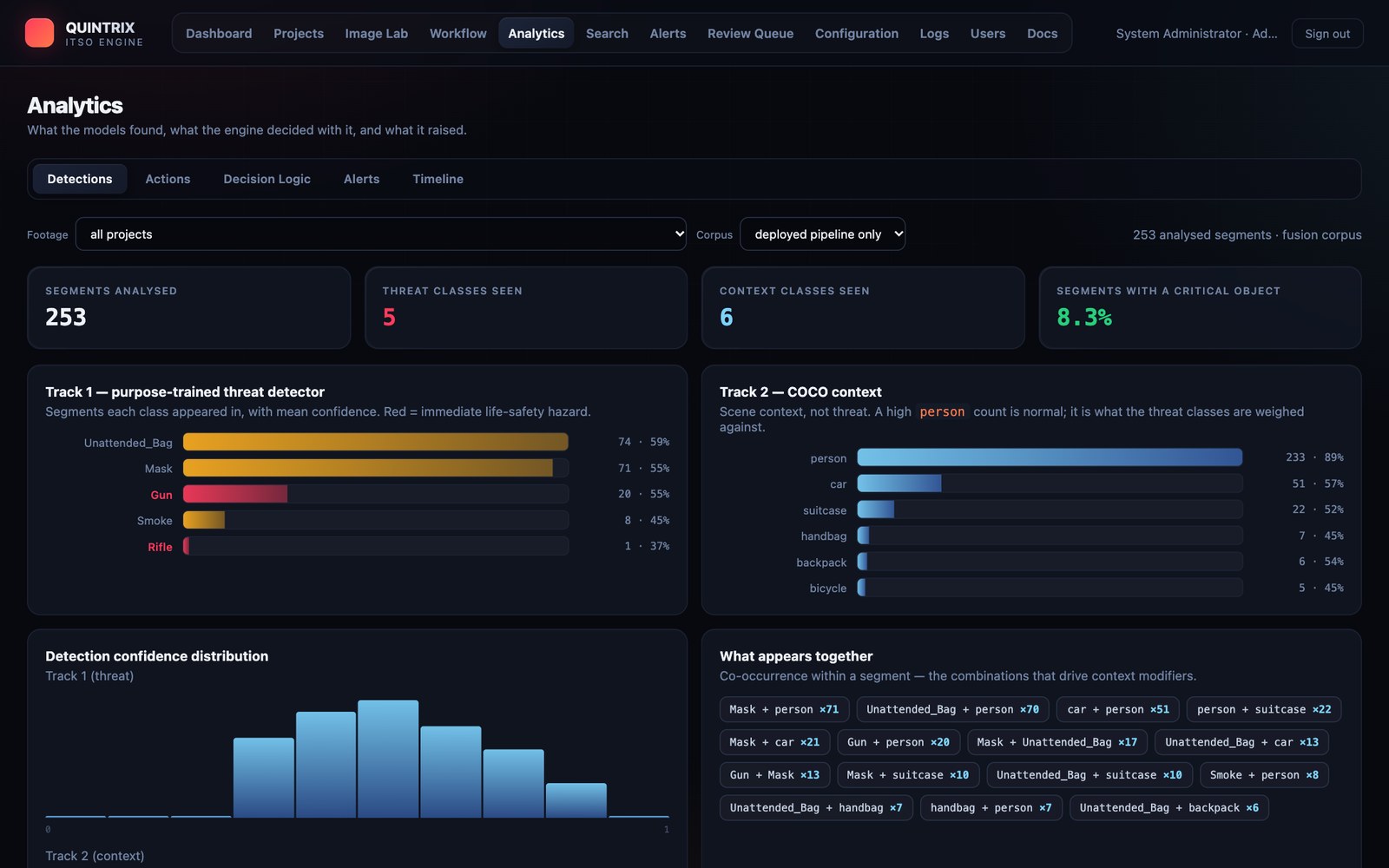Viewport: 1389px width, 868px height.
Task: Open the Workflow section
Action: click(458, 33)
